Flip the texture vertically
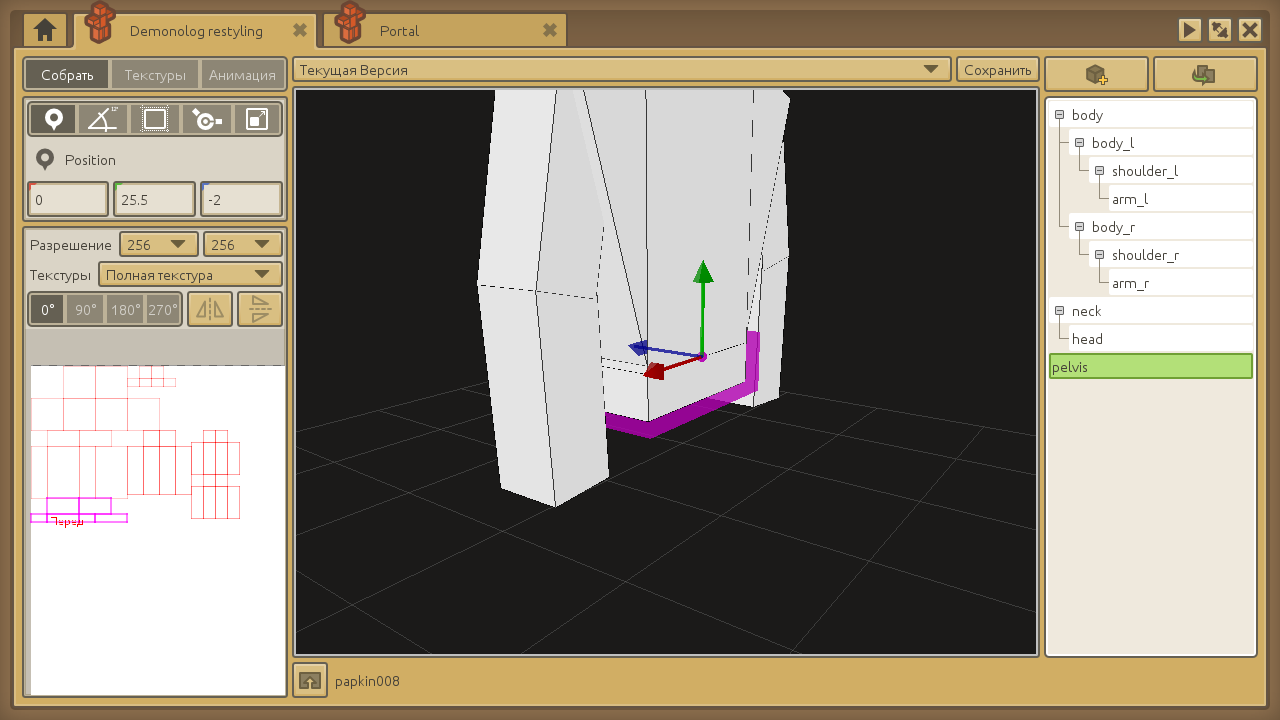Screen dimensions: 1280x720 click(x=260, y=310)
